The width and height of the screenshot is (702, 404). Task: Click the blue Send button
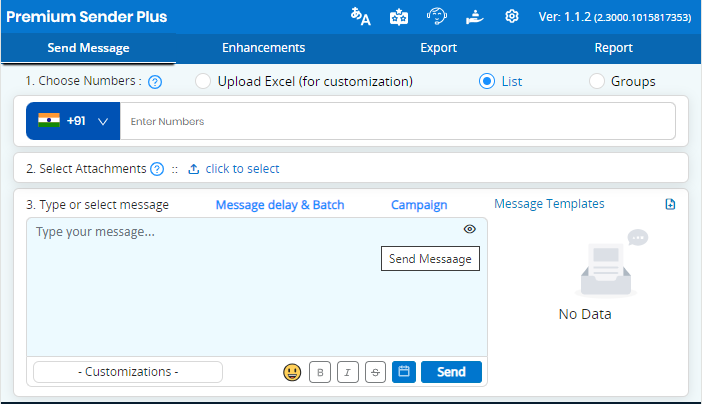[451, 372]
